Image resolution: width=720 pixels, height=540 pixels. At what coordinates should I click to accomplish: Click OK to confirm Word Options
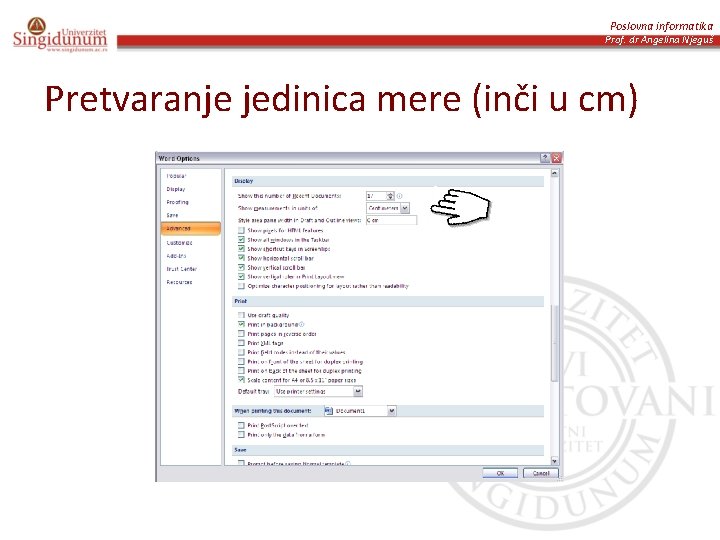coord(500,473)
